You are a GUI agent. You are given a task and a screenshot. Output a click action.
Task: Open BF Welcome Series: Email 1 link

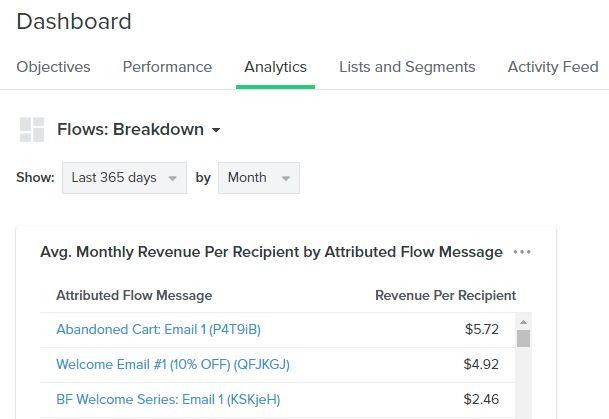(x=168, y=399)
